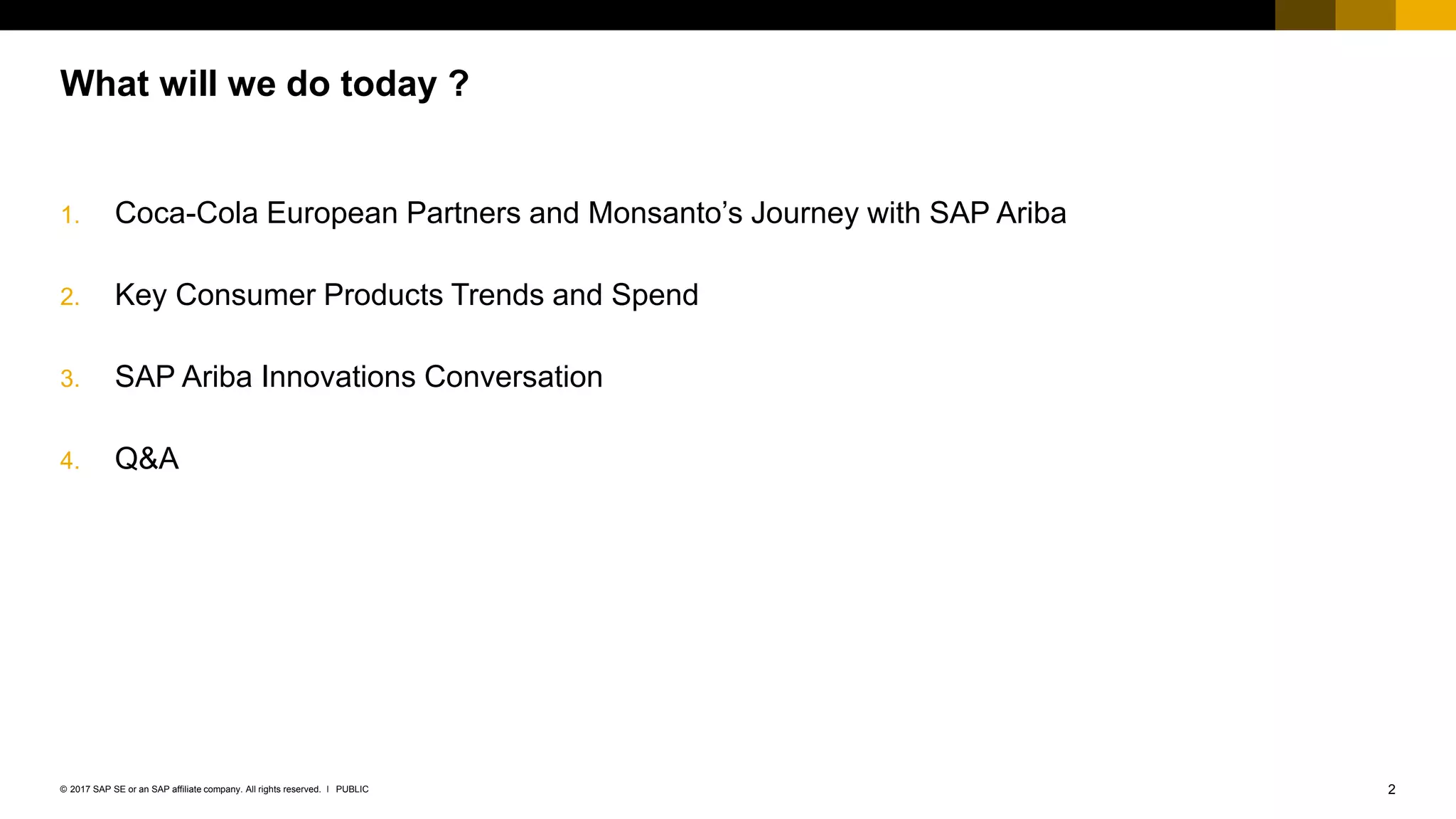Click the 2017 SAP SE copyright footer text

pyautogui.click(x=191, y=789)
